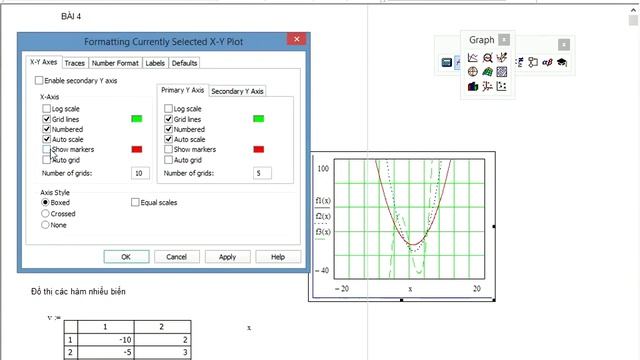Screen dimensions: 640x360
Task: Collapse the Math toolbar palette
Action: [564, 44]
